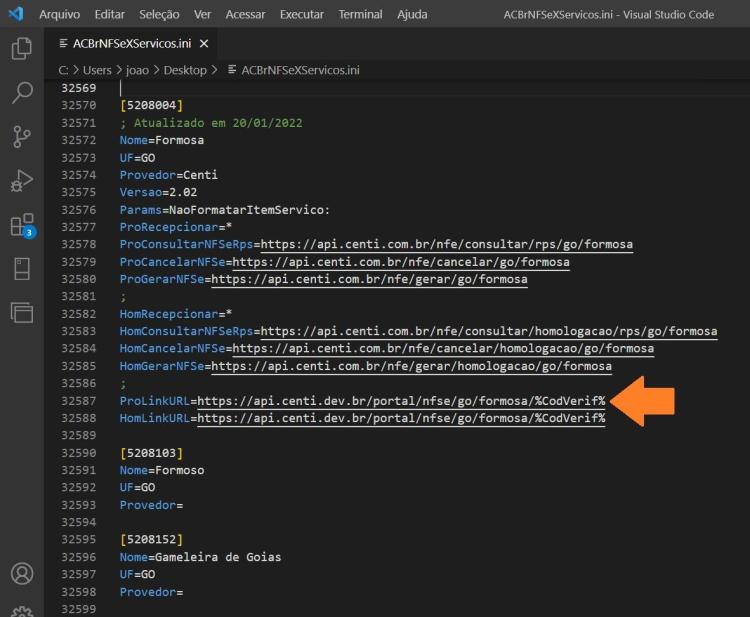Click the ProRecepcionar=* line
This screenshot has height=617, width=750.
point(176,227)
